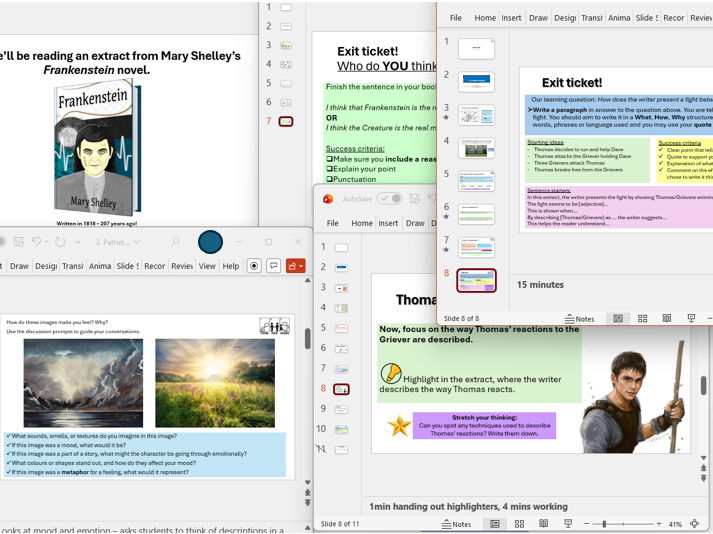
Task: Toggle the AutoSave switch
Action: click(390, 199)
